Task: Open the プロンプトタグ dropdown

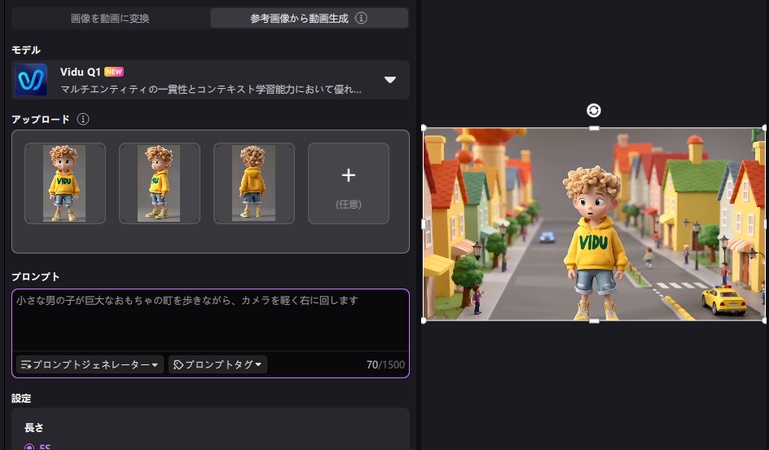Action: pyautogui.click(x=217, y=365)
